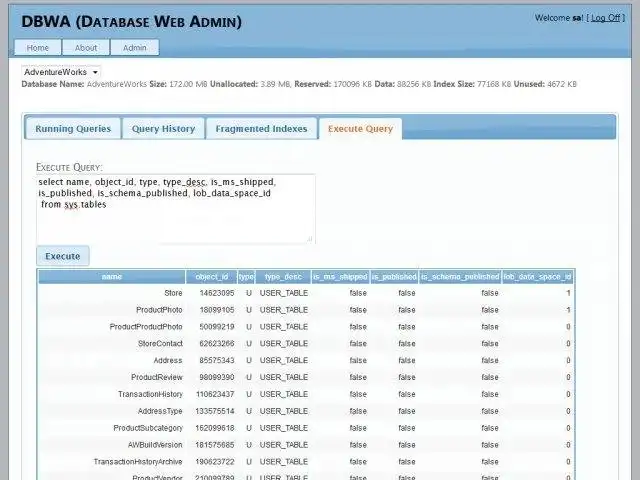This screenshot has width=640, height=480.
Task: Select the AddressType name cell
Action: pos(160,411)
